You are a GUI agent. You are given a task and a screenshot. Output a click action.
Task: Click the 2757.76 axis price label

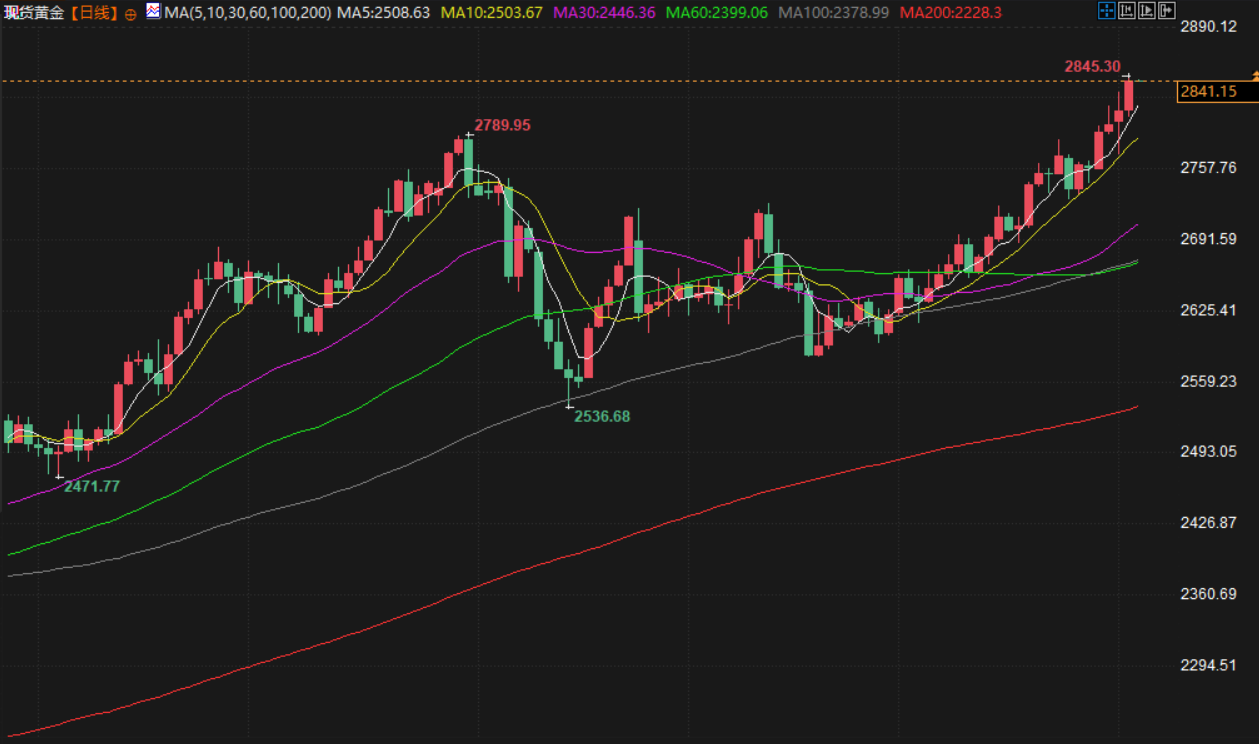[x=1208, y=167]
